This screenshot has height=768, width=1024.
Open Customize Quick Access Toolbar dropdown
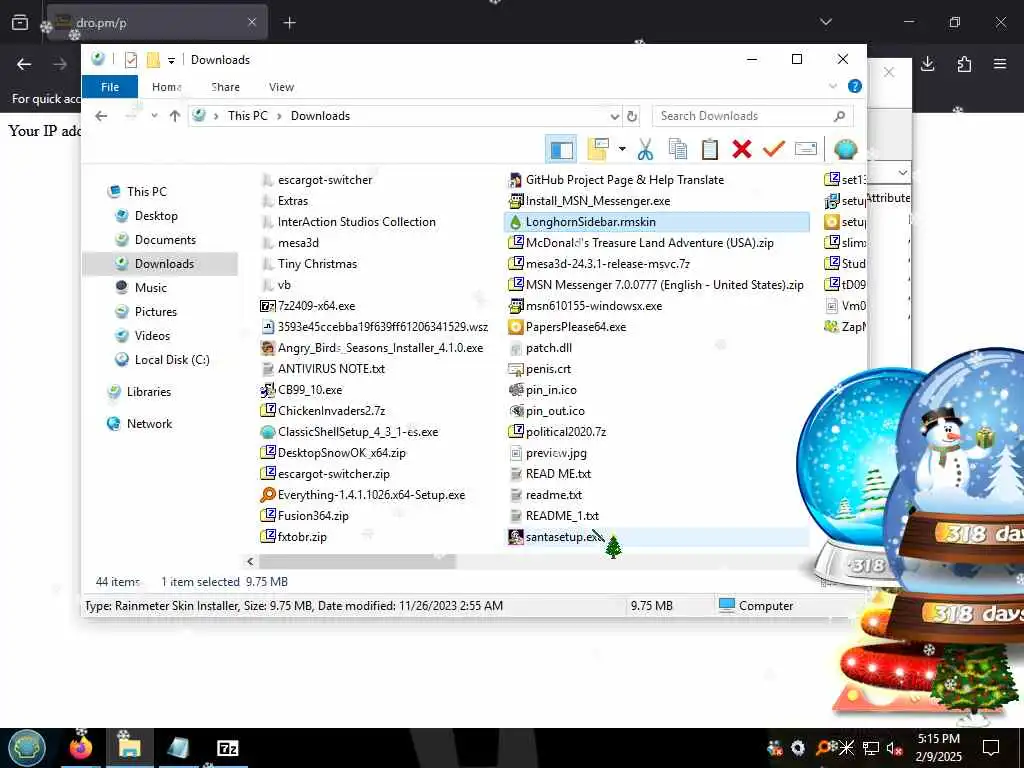171,61
